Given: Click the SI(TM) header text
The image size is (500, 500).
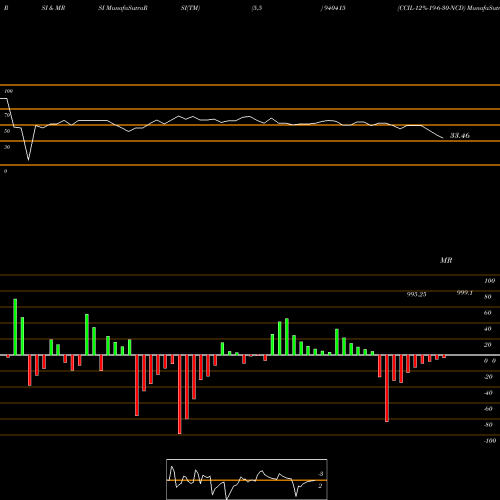Looking at the screenshot, I should [x=190, y=8].
